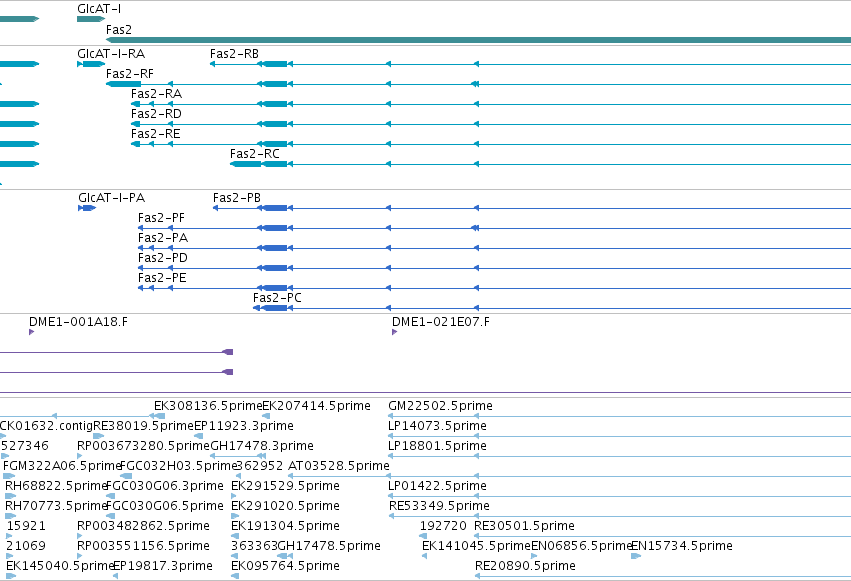
Task: Select GH17478.5prime EST label
Action: coord(329,546)
